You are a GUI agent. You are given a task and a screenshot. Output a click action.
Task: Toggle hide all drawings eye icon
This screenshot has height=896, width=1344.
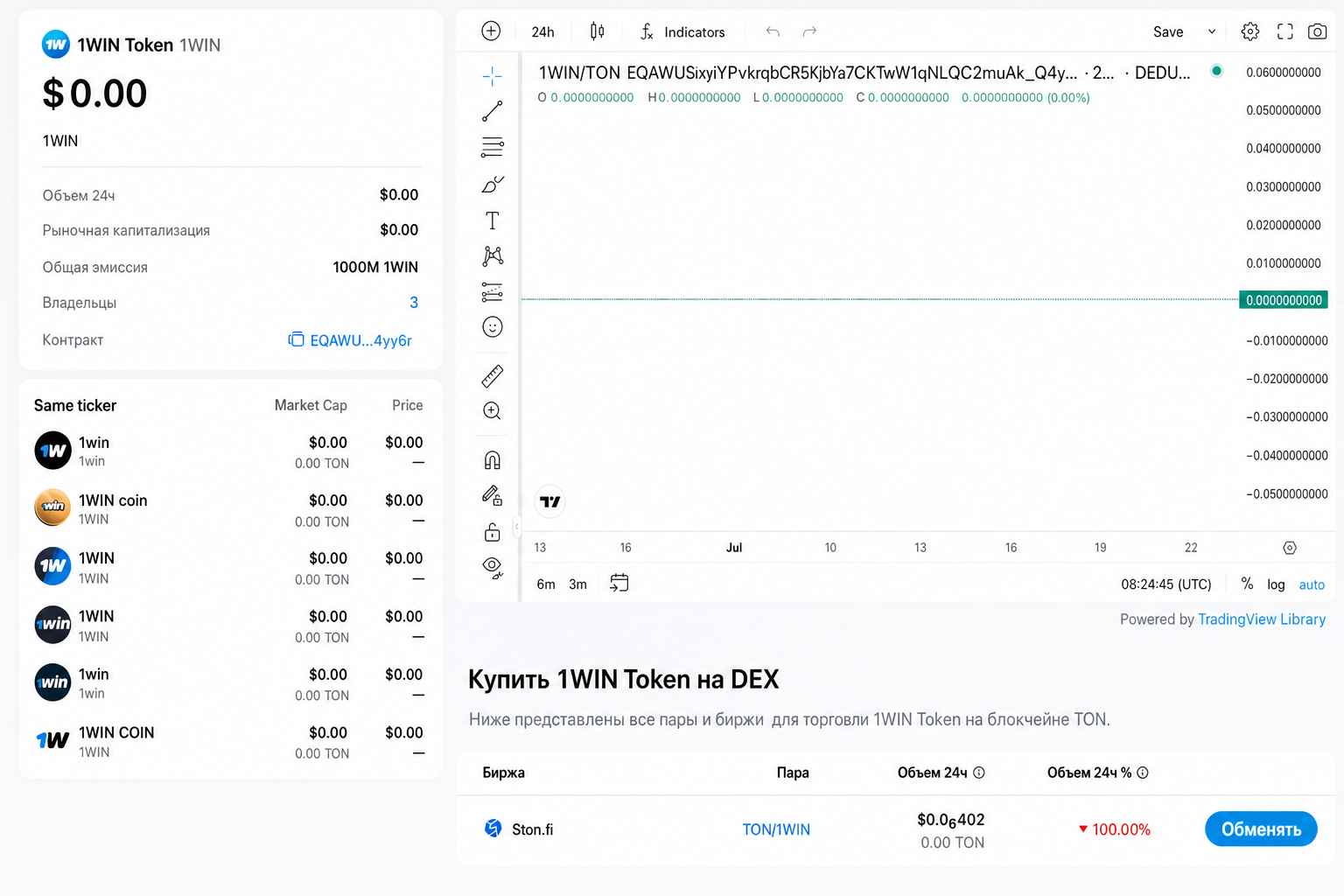pyautogui.click(x=493, y=568)
